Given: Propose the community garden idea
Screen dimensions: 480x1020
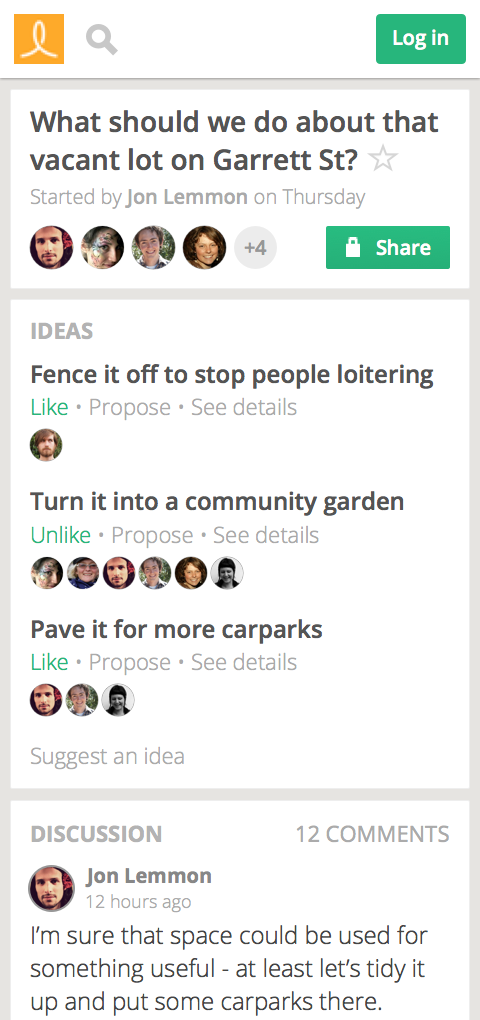Looking at the screenshot, I should [152, 535].
